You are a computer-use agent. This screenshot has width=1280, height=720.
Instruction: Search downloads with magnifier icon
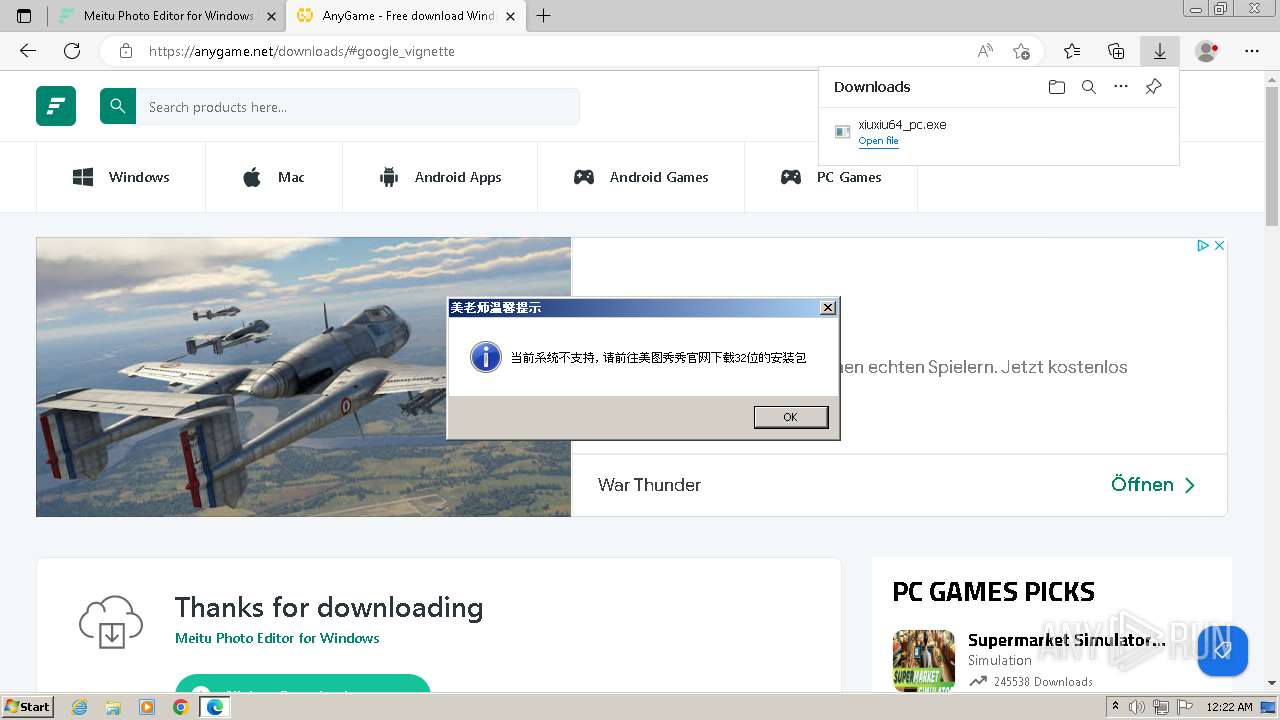1089,87
